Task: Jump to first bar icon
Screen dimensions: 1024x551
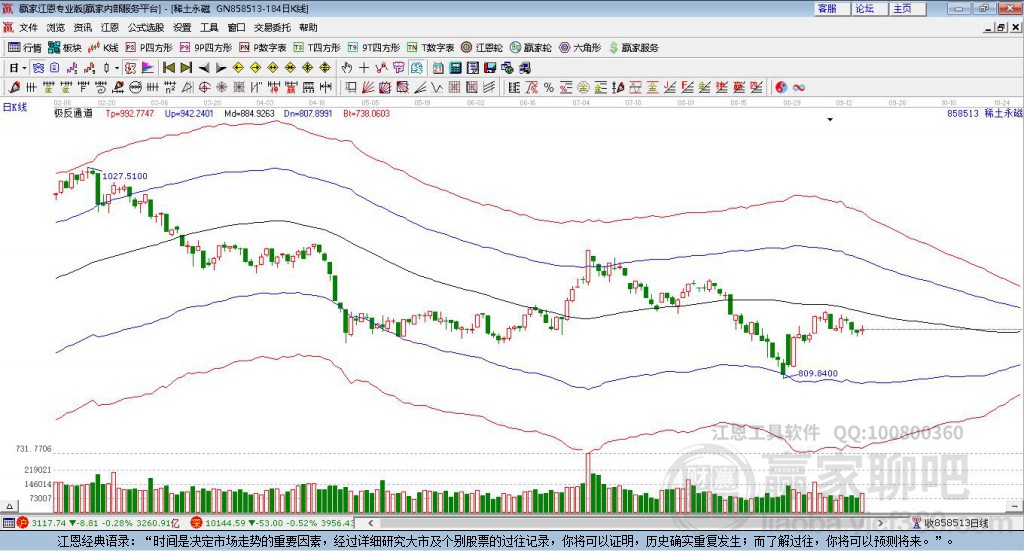Action: [168, 68]
